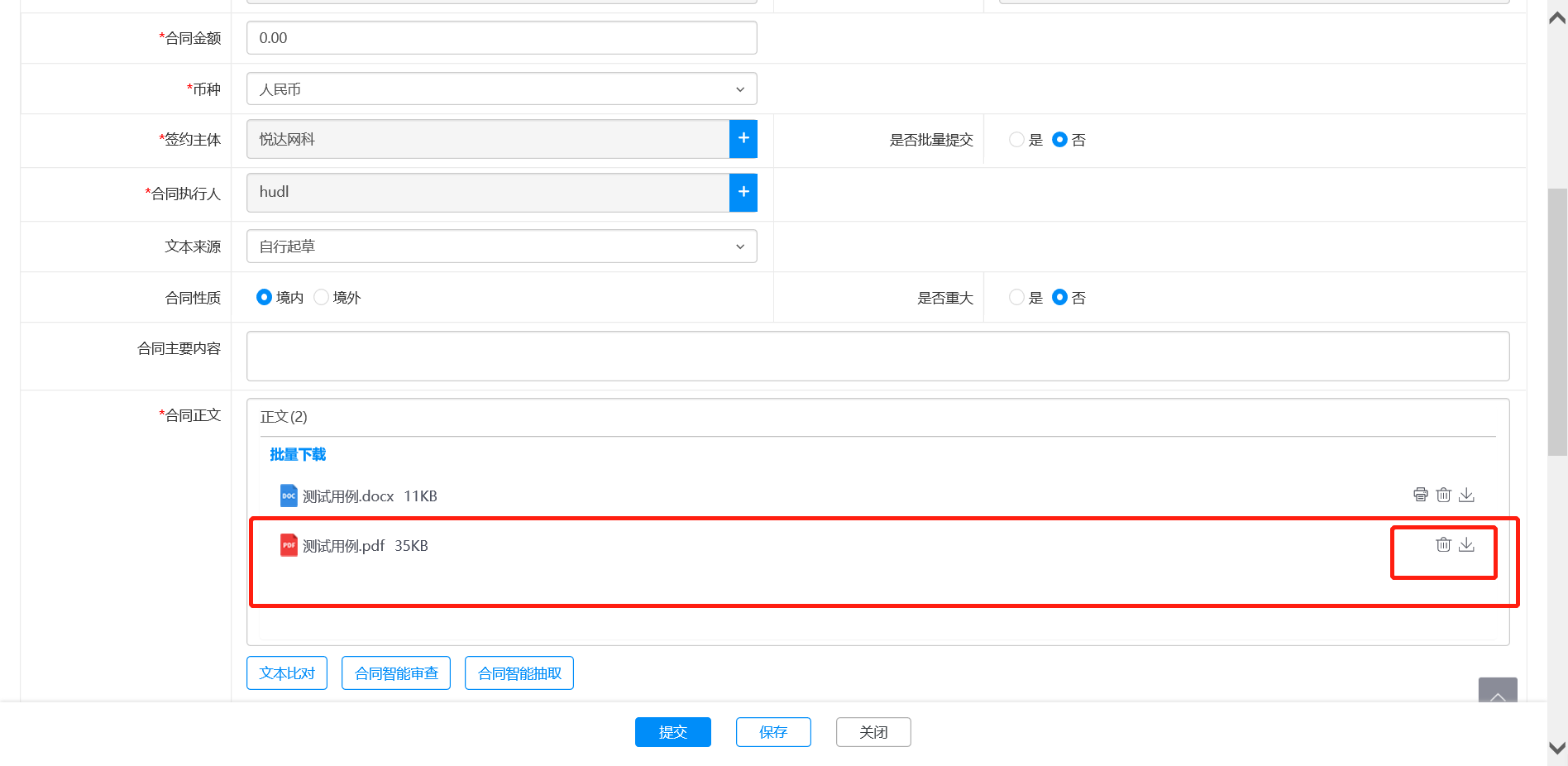
Task: Click plus icon beside 合同执行人 field
Action: pyautogui.click(x=743, y=192)
